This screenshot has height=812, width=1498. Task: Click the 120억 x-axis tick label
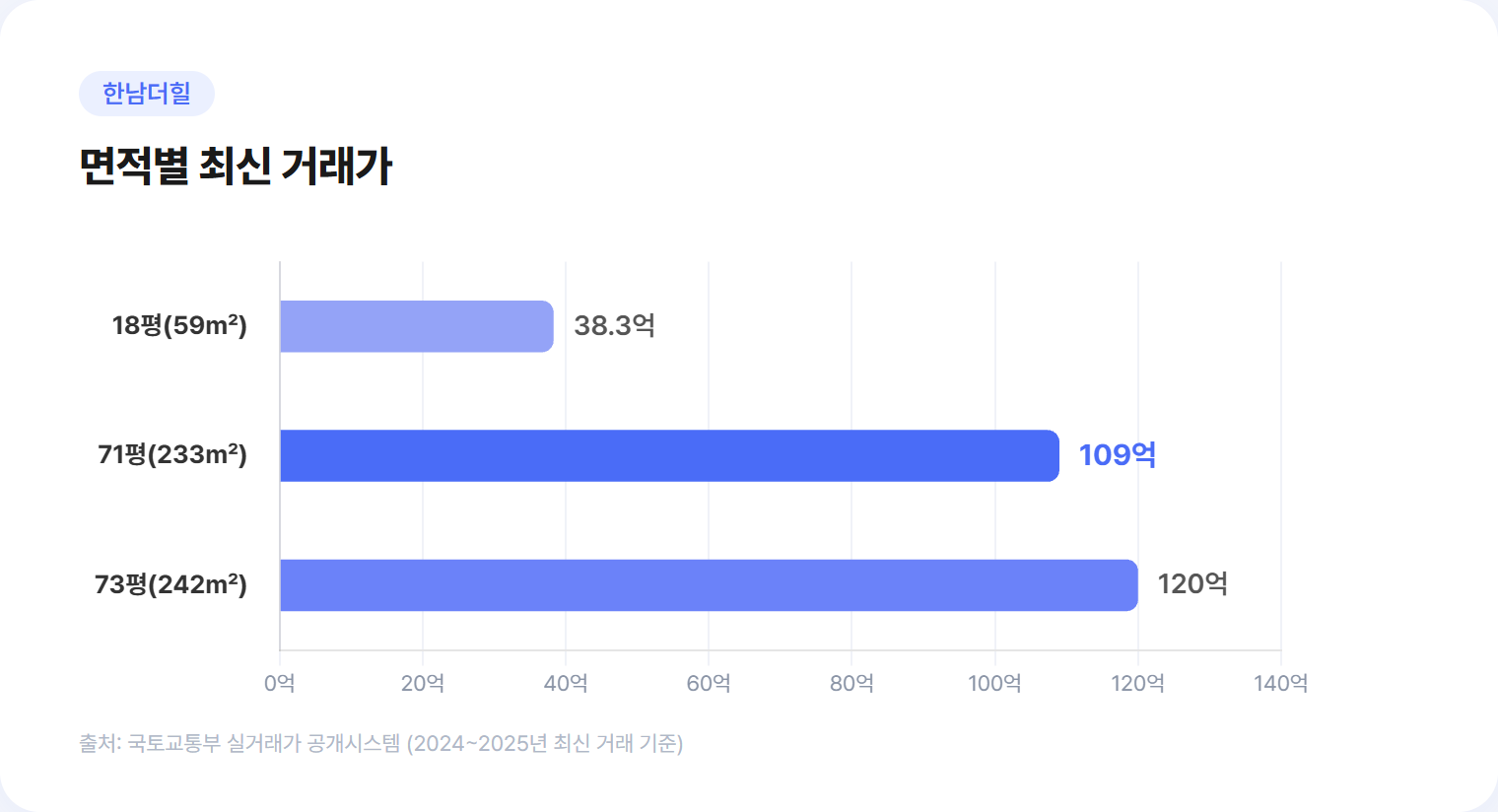click(x=1137, y=683)
